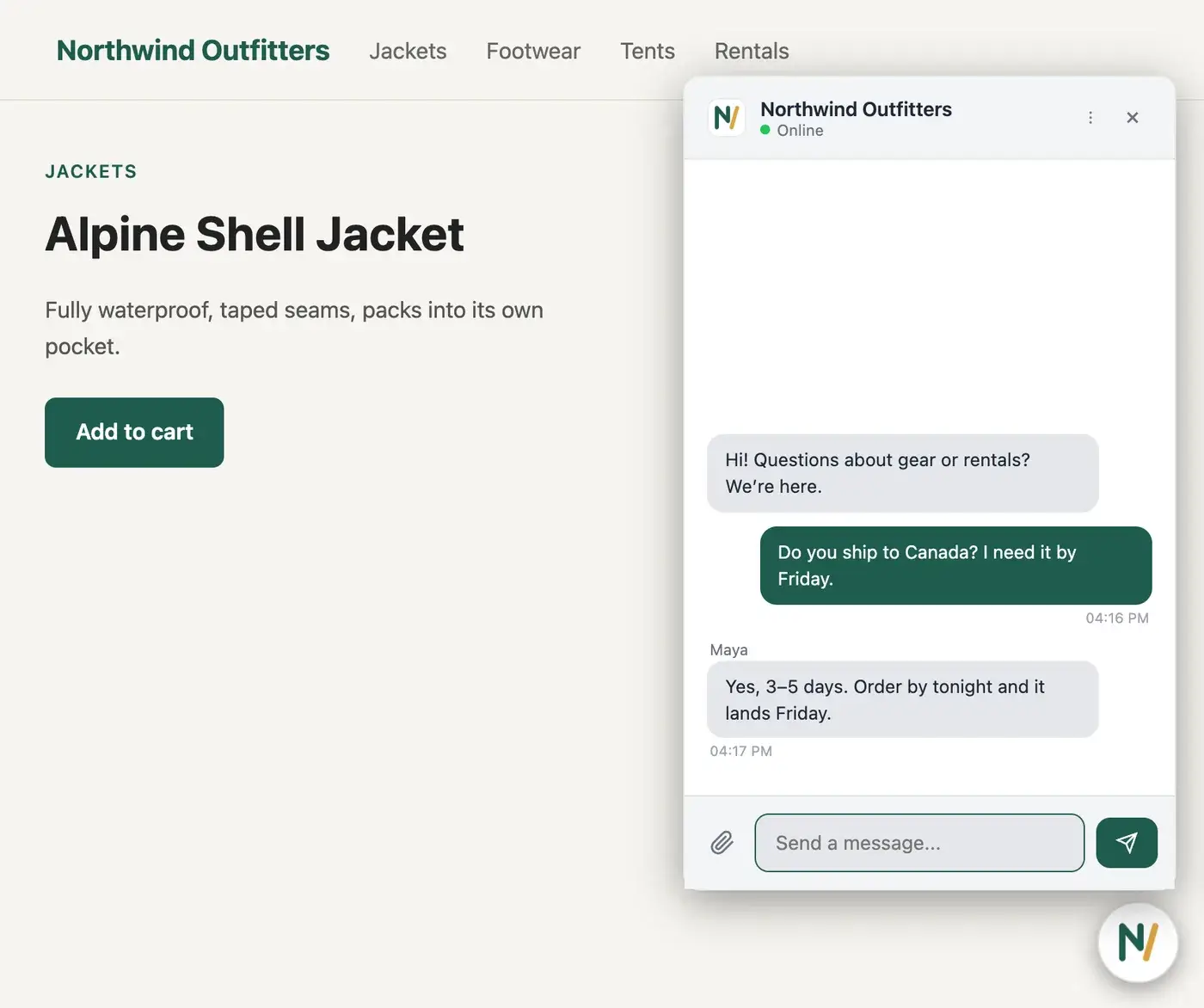Click the Northwind logo avatar in chat header
The image size is (1204, 1008).
[x=727, y=118]
